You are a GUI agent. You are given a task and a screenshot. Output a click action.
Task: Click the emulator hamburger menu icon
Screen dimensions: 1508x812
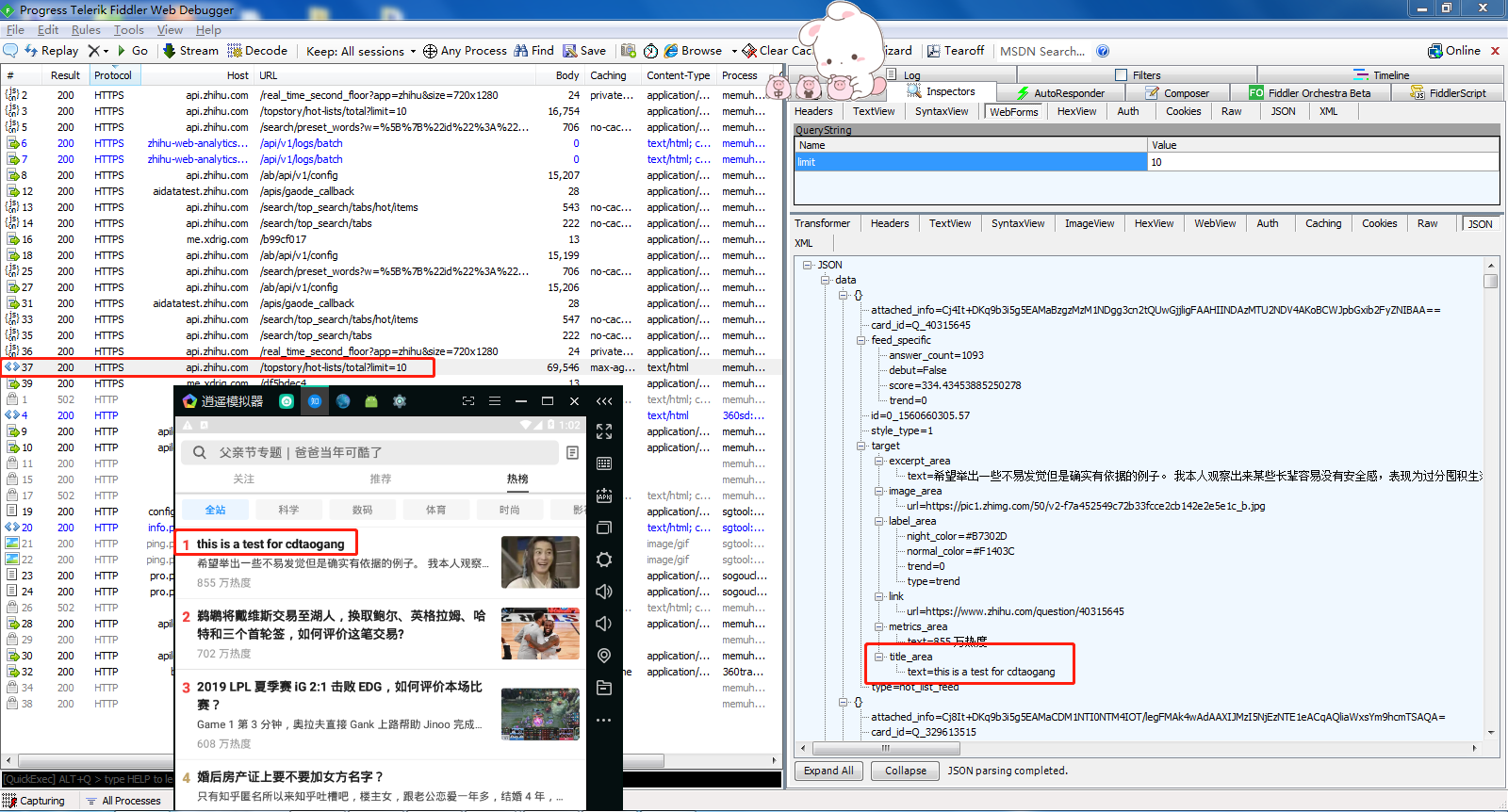coord(494,401)
